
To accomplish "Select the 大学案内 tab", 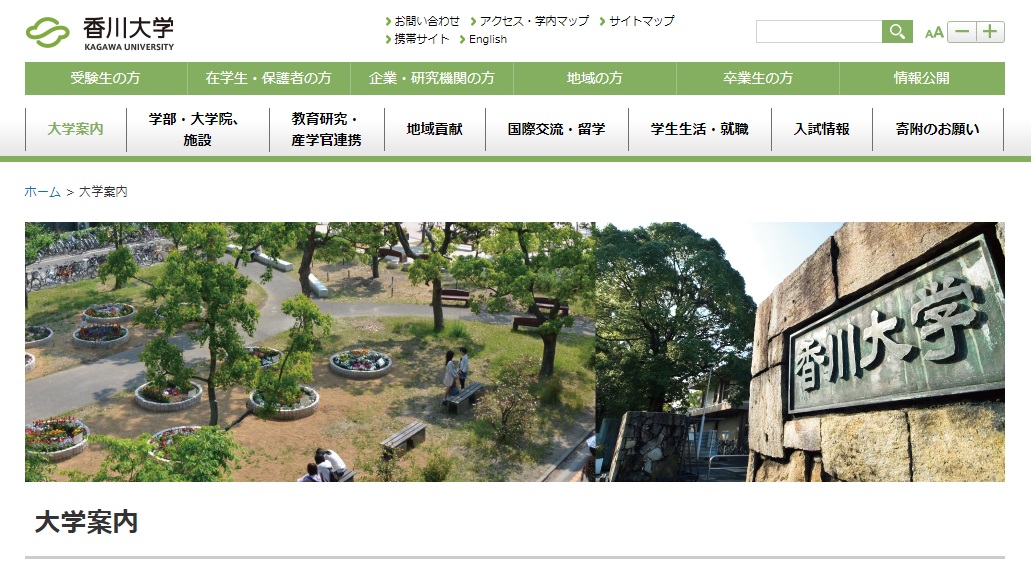I will [x=74, y=128].
